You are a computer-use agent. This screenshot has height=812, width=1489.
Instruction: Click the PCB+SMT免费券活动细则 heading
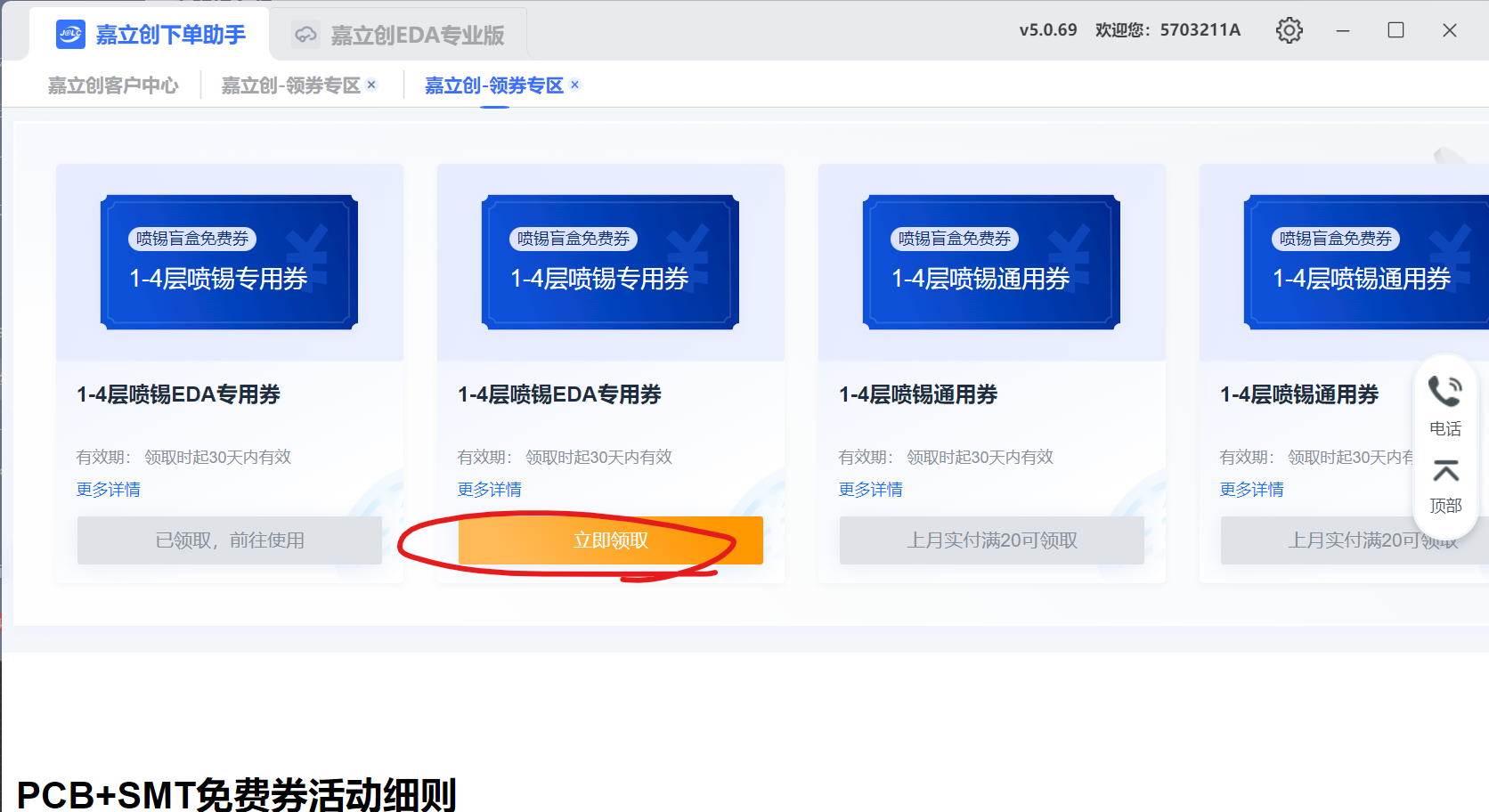point(237,794)
